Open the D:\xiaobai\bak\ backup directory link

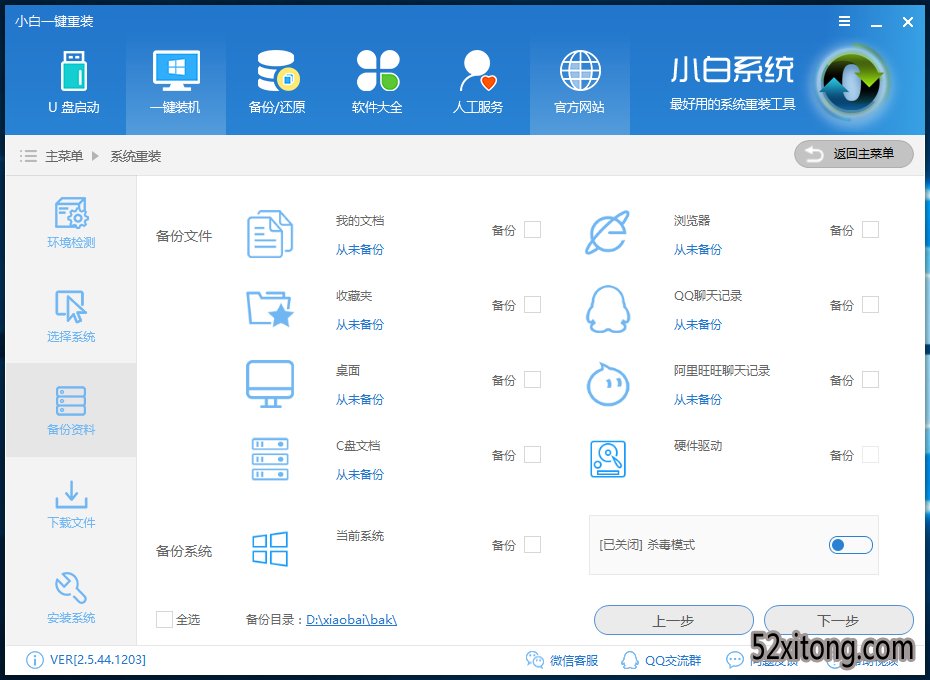click(351, 619)
